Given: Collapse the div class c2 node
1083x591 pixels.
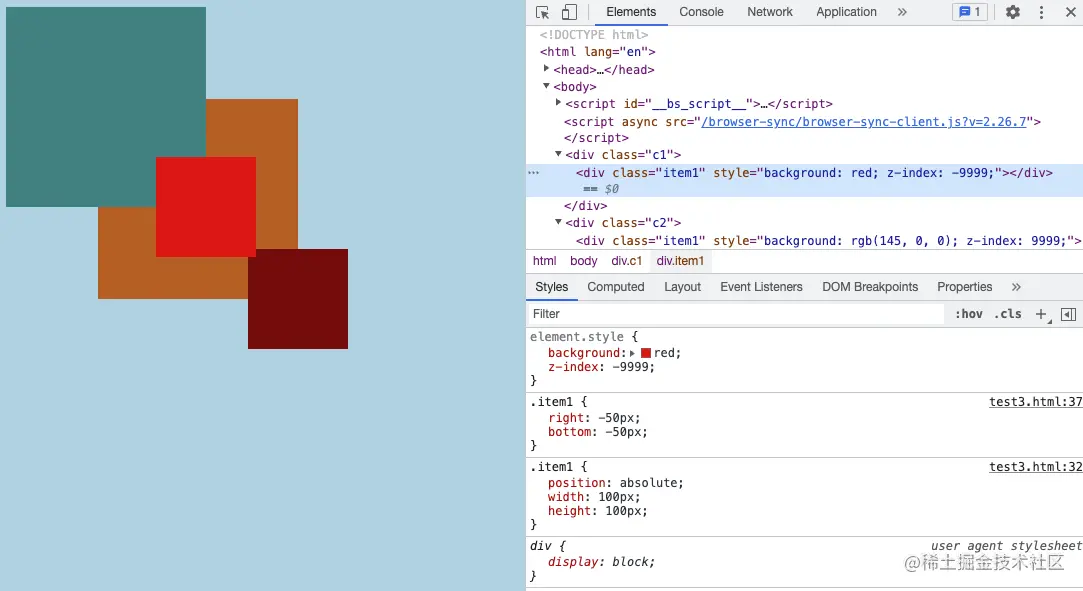Looking at the screenshot, I should point(558,222).
